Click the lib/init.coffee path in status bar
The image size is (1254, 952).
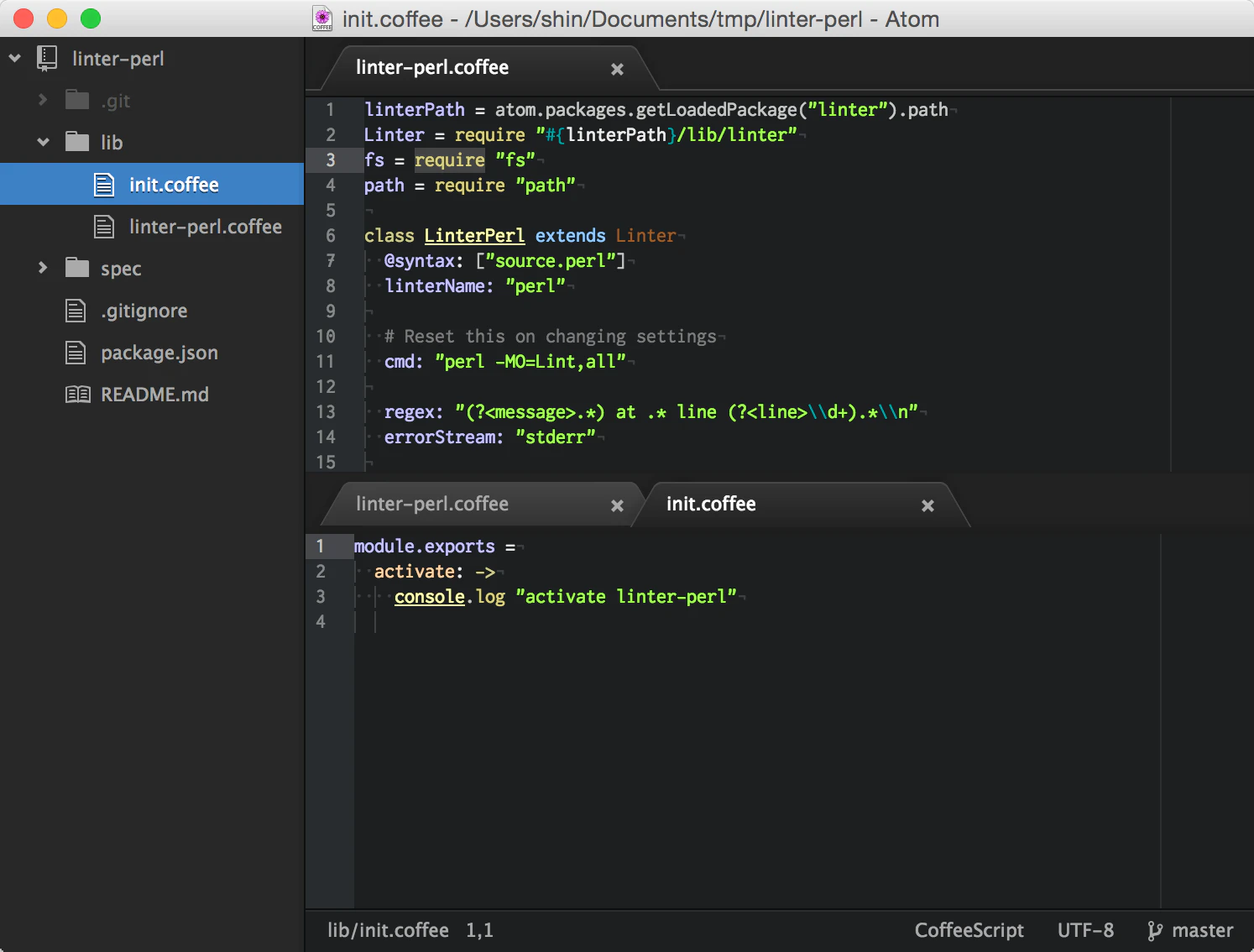click(389, 930)
